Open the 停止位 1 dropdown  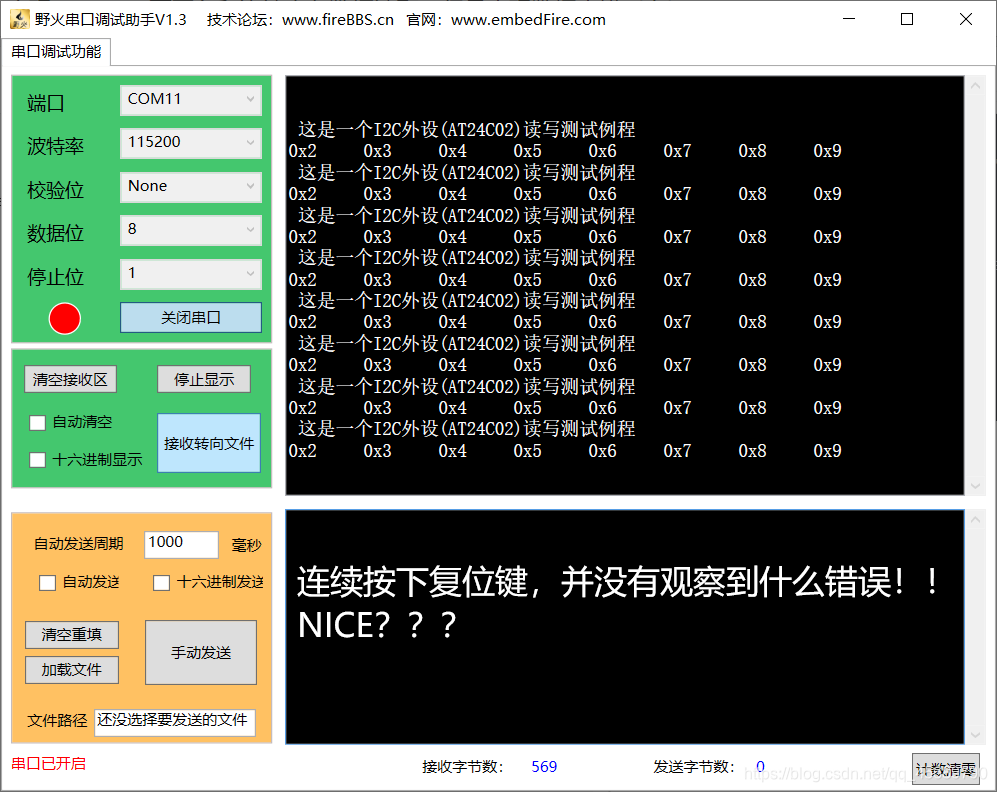[x=191, y=274]
